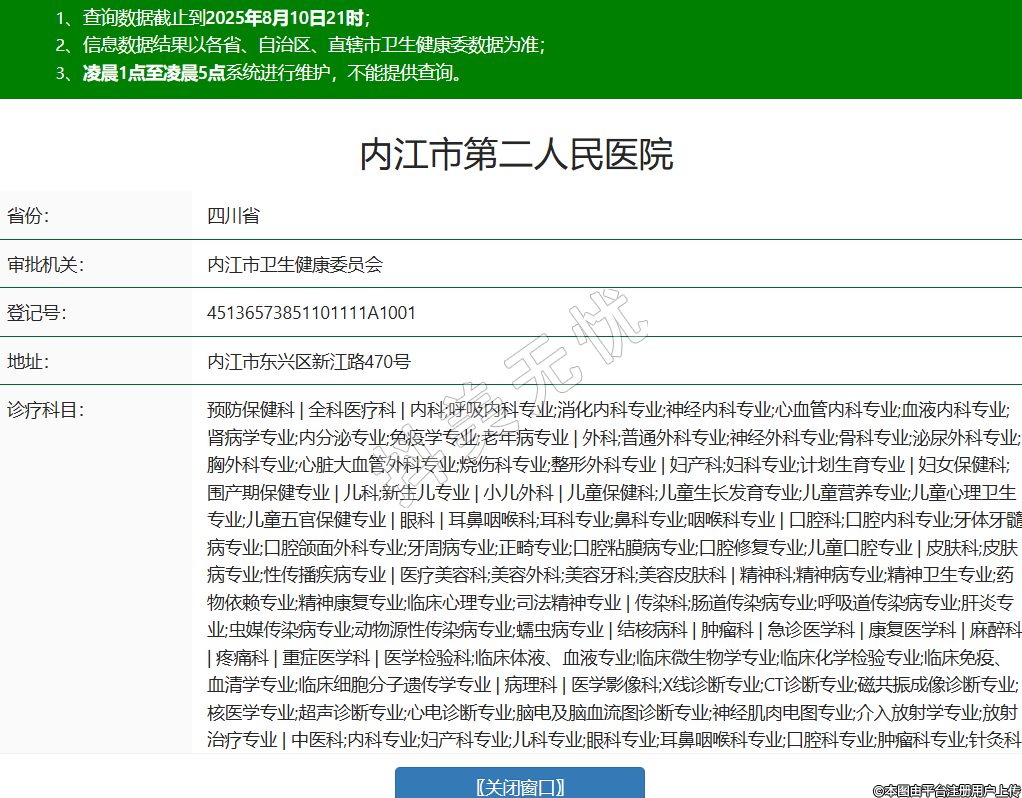Select the 内江市卫生健康委员会 approval authority text

[294, 265]
